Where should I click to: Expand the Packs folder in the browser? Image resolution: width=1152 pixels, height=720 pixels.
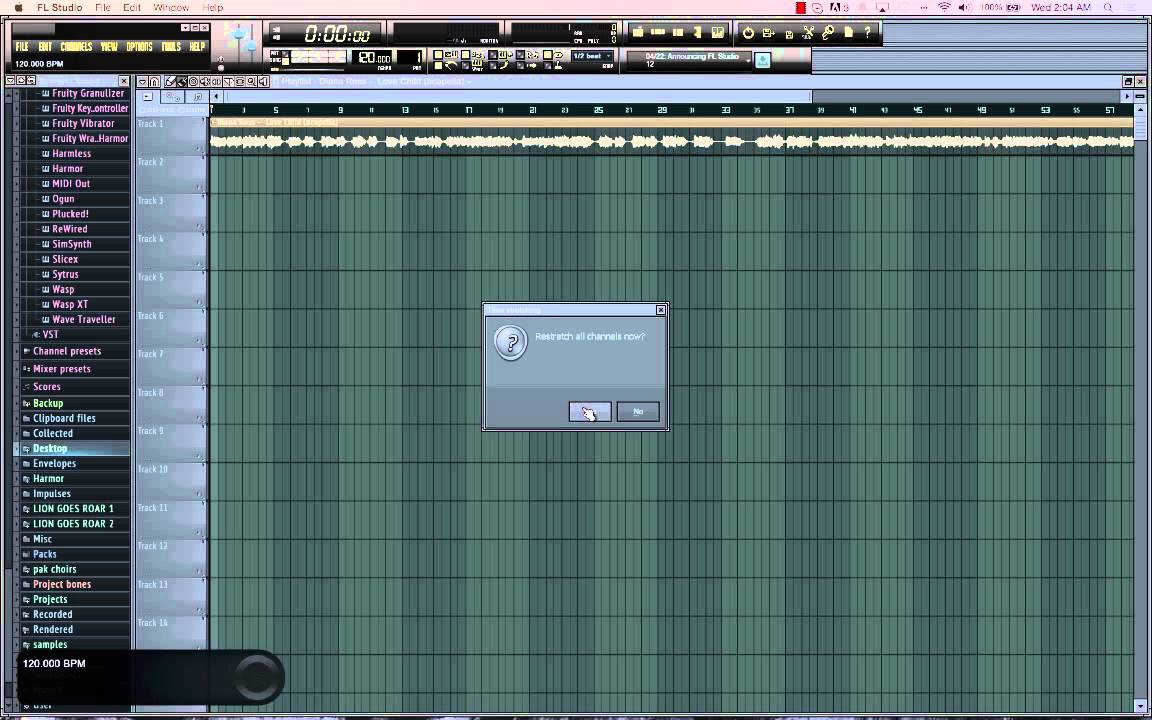click(x=44, y=554)
